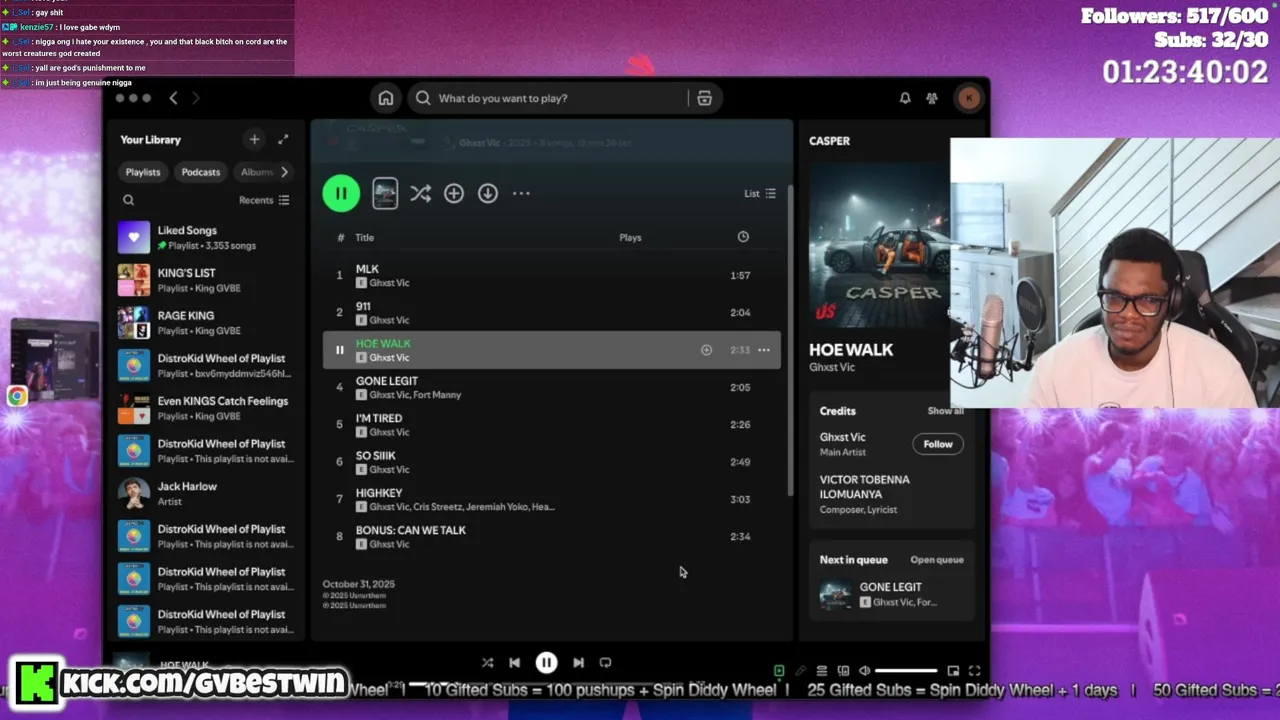Sort tracks by the Plays column

tap(630, 237)
